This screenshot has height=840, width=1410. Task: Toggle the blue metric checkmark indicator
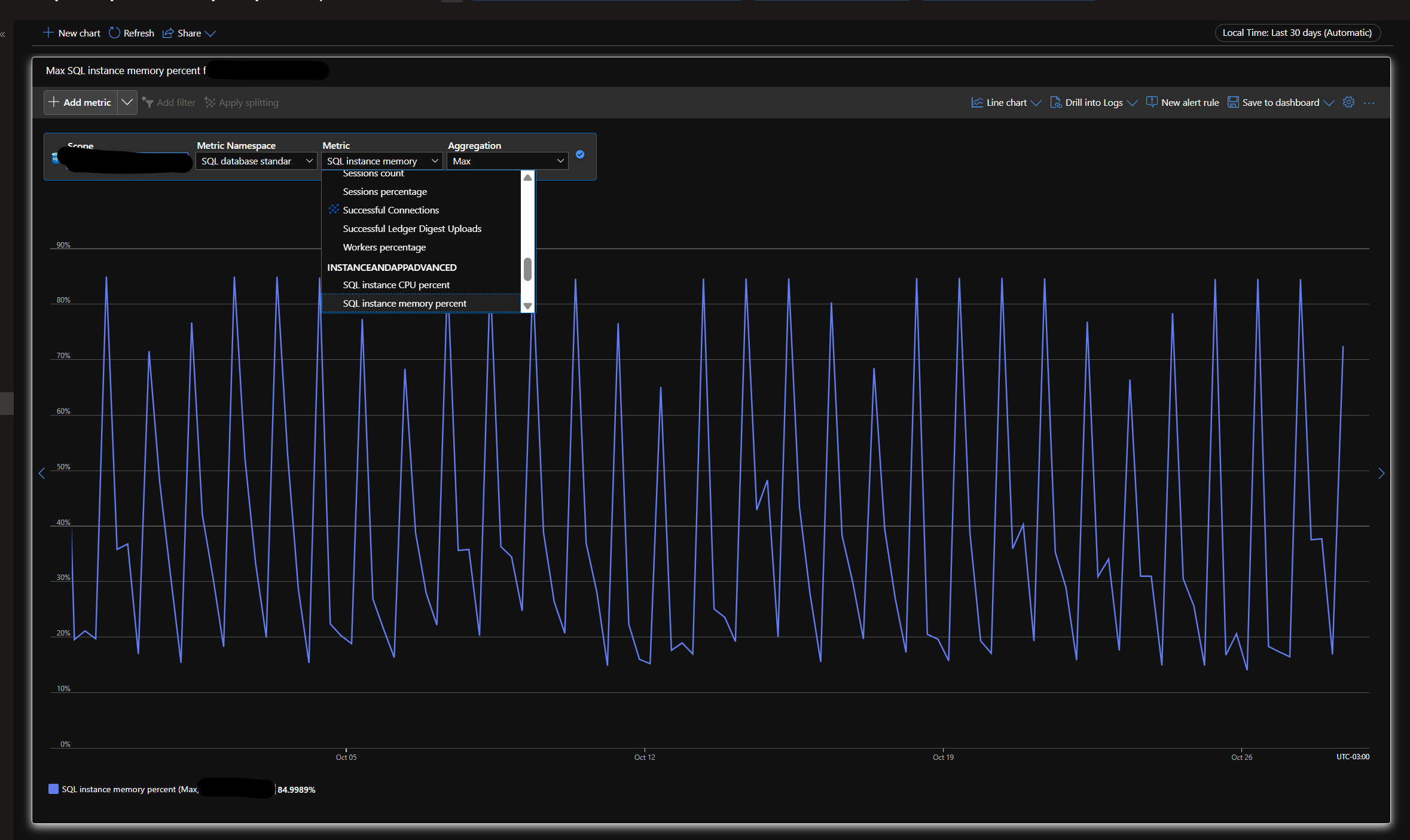580,154
